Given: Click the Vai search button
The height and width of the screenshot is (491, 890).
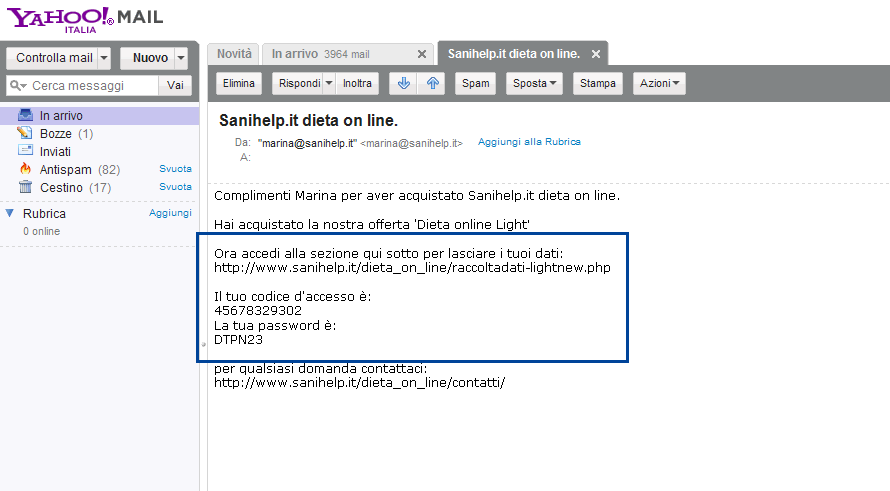Looking at the screenshot, I should [175, 85].
